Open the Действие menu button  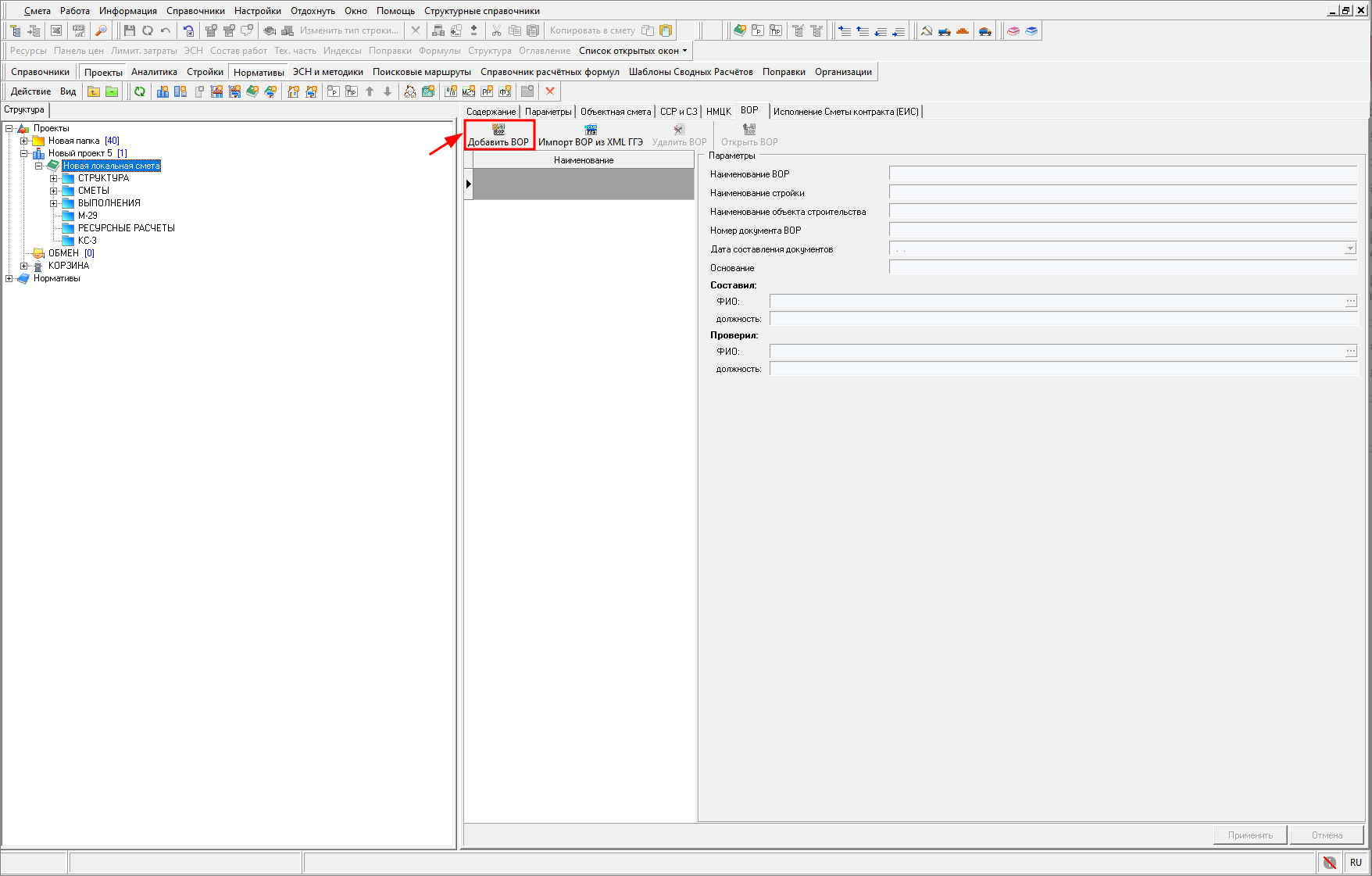[x=30, y=91]
